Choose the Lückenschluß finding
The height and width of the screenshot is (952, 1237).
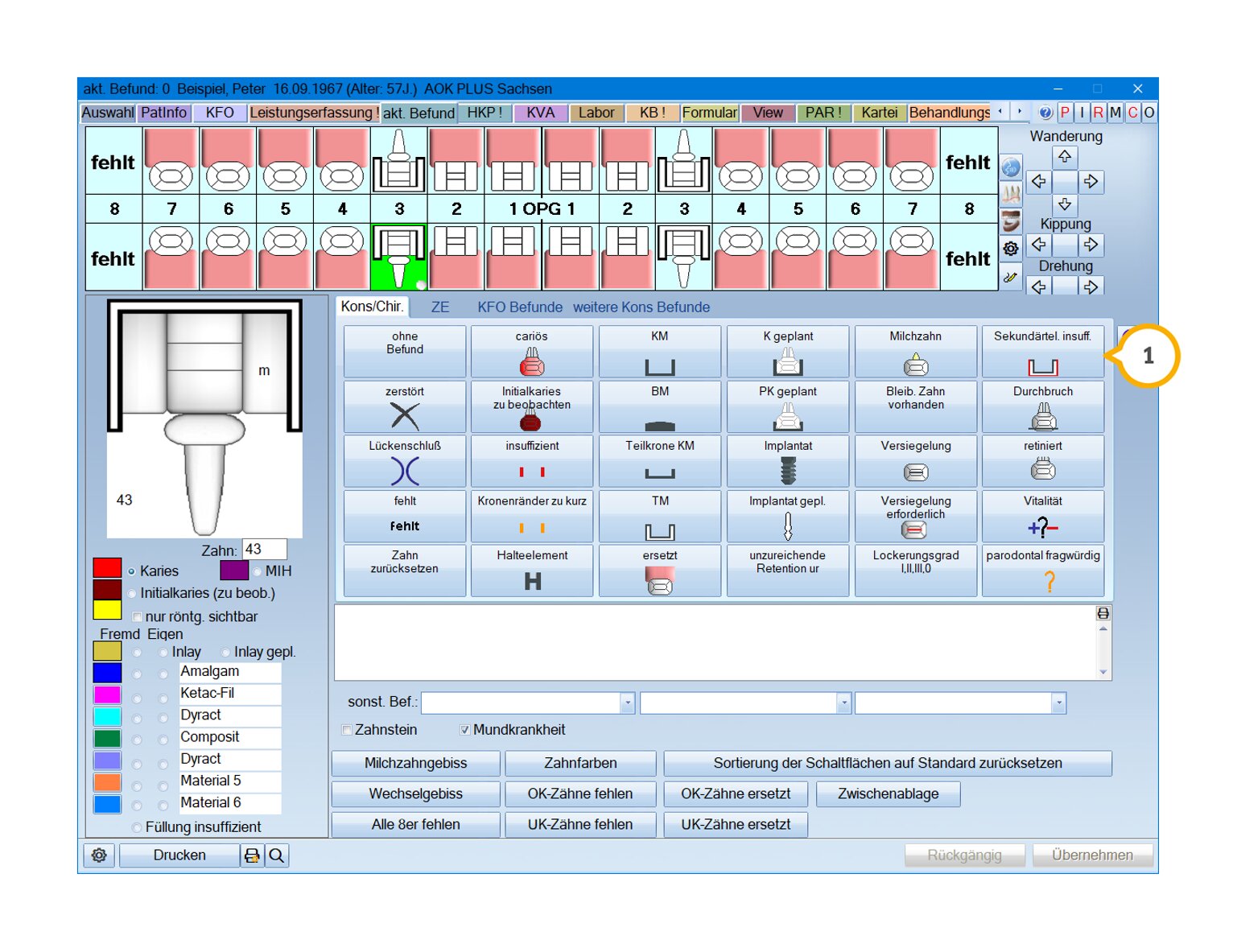[x=404, y=461]
